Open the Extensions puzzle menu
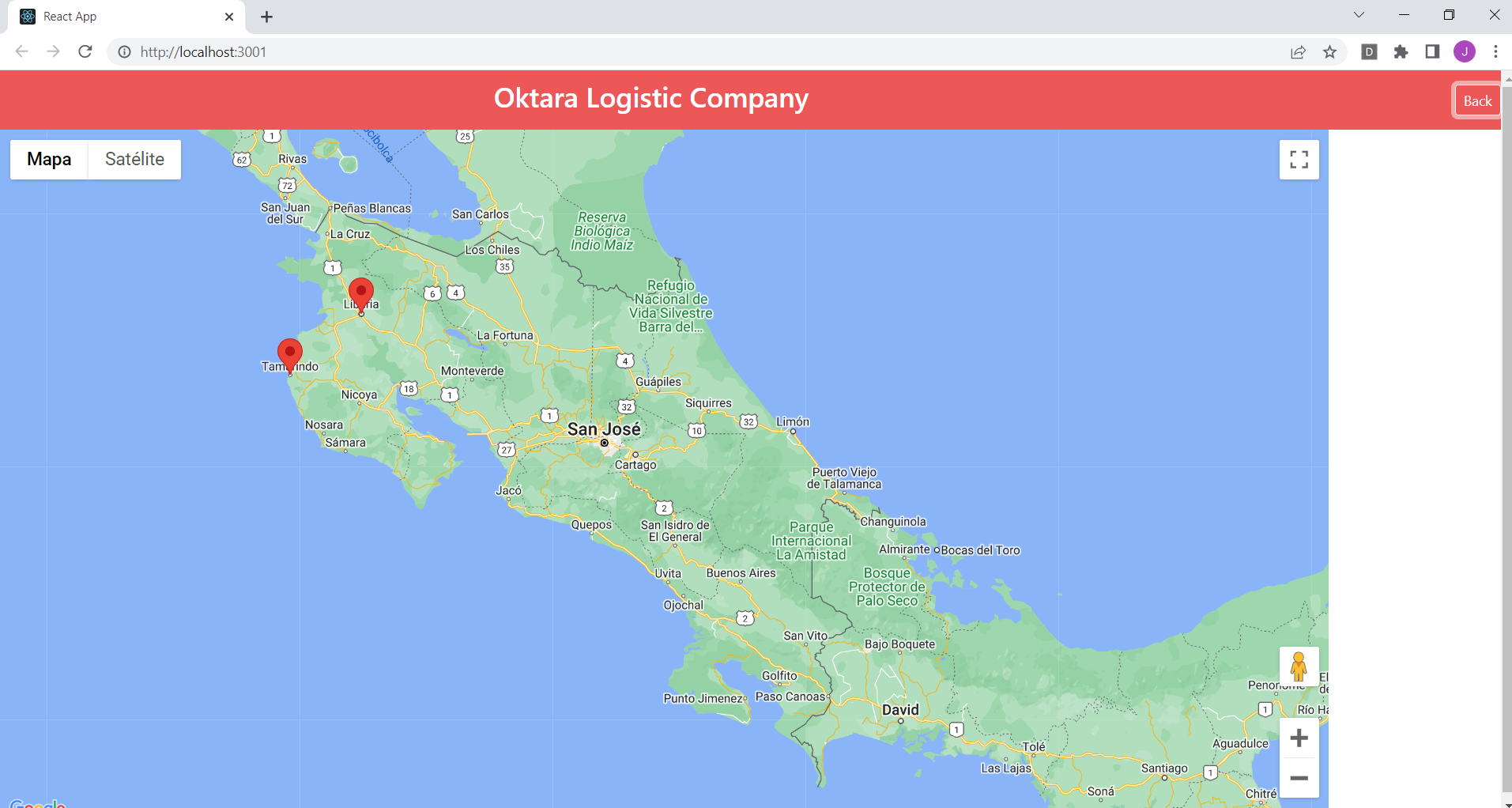Screen dimensions: 1512x808 pos(1401,52)
